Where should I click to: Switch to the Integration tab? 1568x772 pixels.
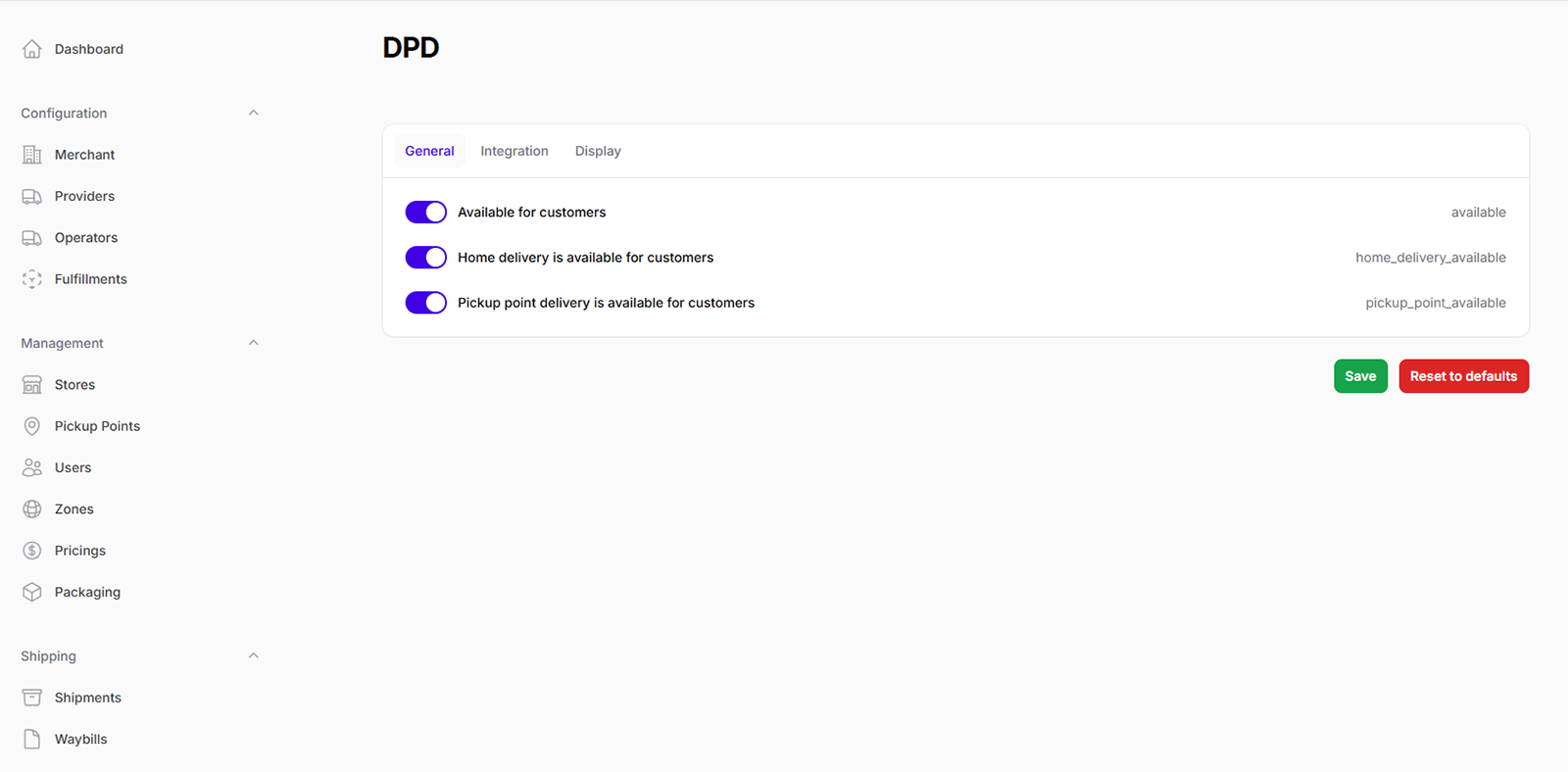click(x=514, y=151)
